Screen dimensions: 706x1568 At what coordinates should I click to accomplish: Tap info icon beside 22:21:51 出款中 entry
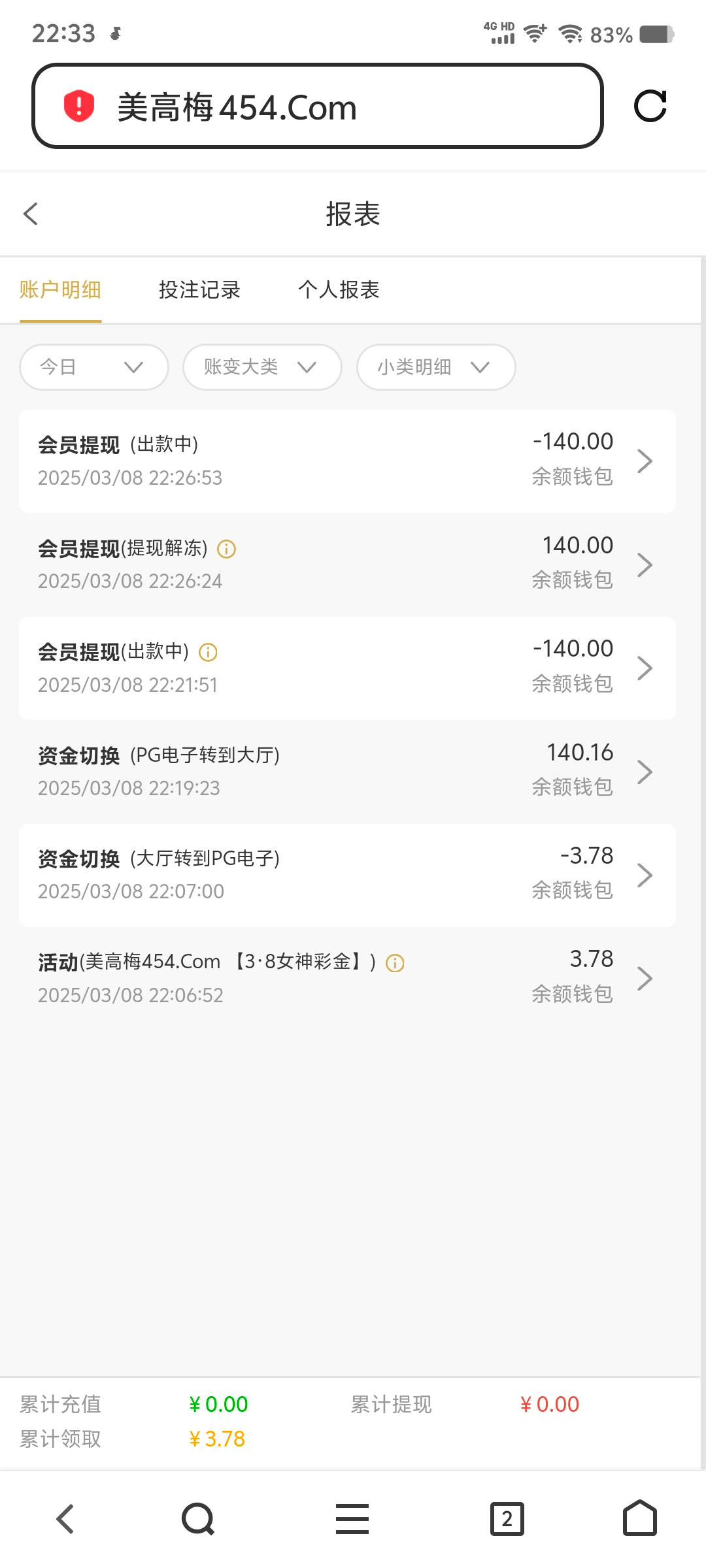point(208,652)
